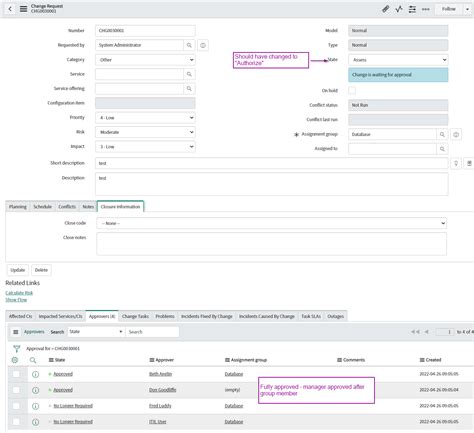Open the Close code dropdown
474x433 pixels.
pyautogui.click(x=272, y=223)
